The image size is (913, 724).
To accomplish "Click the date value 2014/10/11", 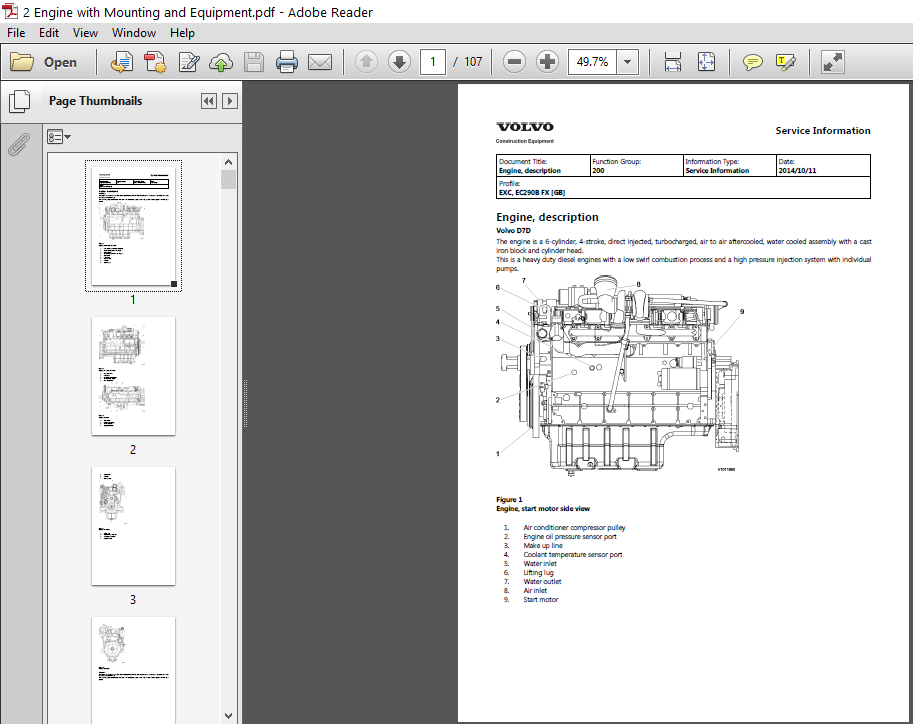I will click(x=797, y=171).
